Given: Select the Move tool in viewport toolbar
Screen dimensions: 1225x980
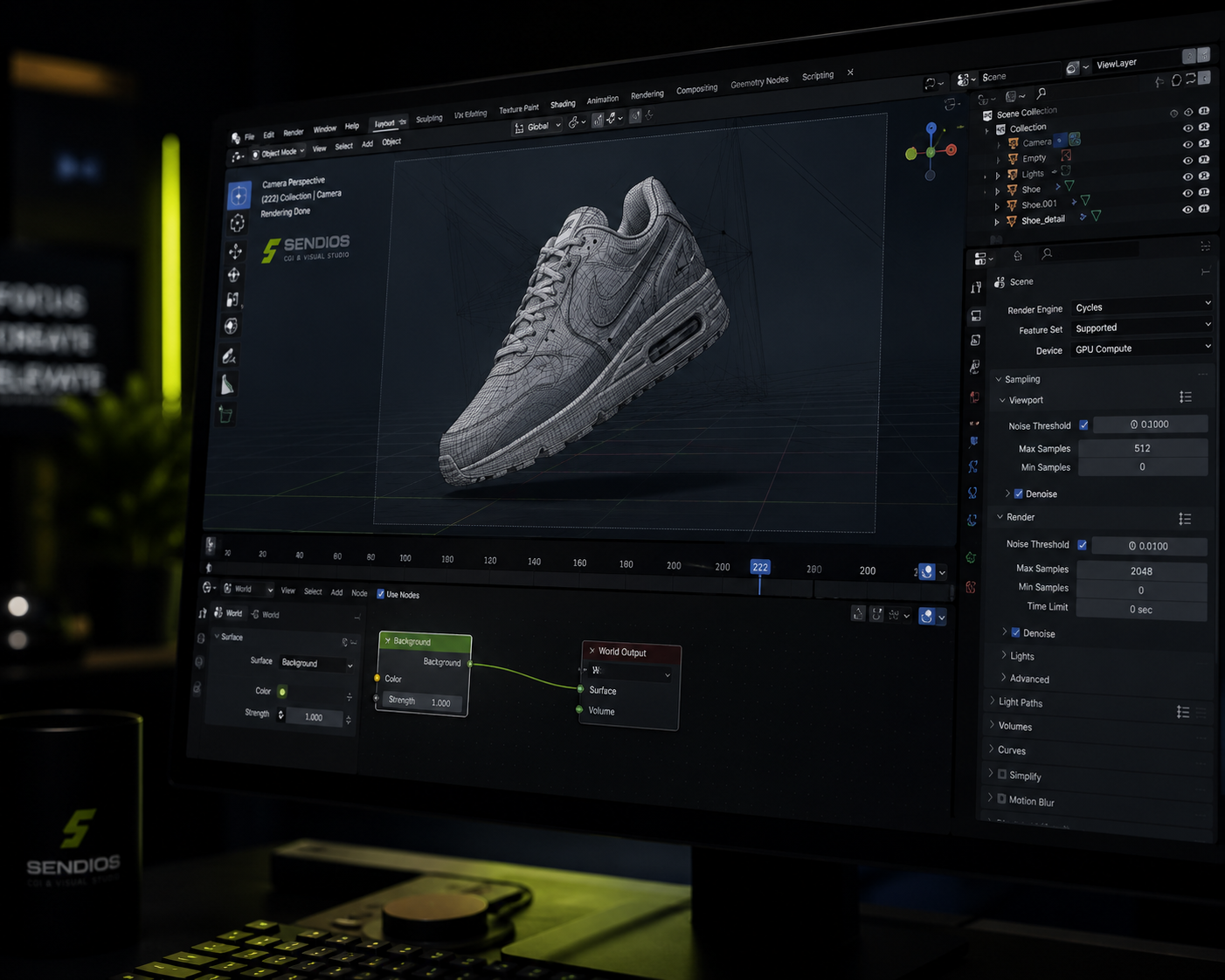Looking at the screenshot, I should [x=235, y=252].
